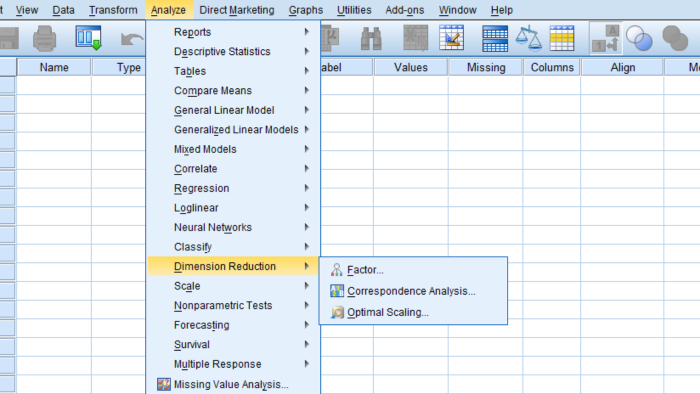Click the Save disk icon
This screenshot has height=394, width=700.
click(x=8, y=38)
